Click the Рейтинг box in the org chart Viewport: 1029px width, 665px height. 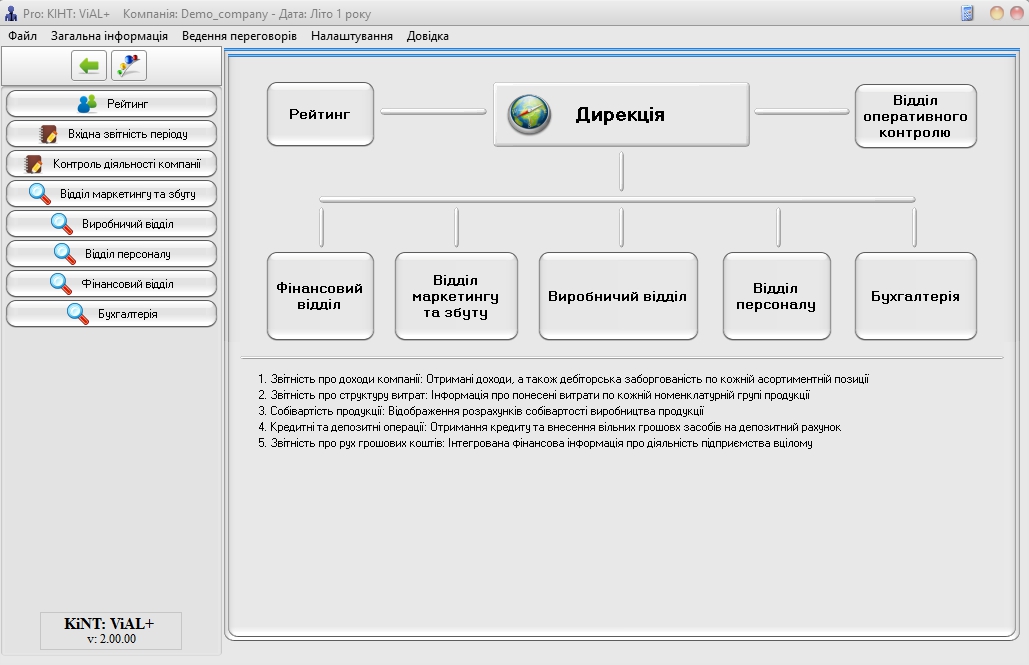click(x=320, y=114)
